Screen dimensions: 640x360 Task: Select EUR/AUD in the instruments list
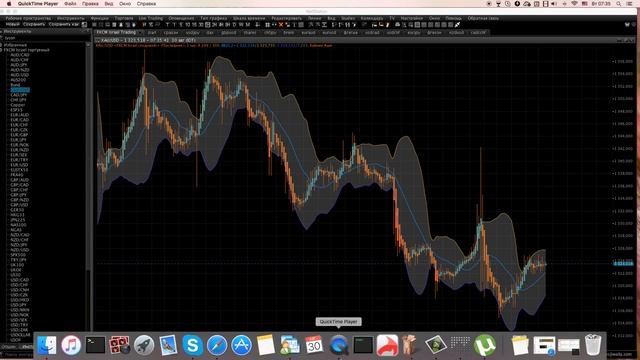20,115
